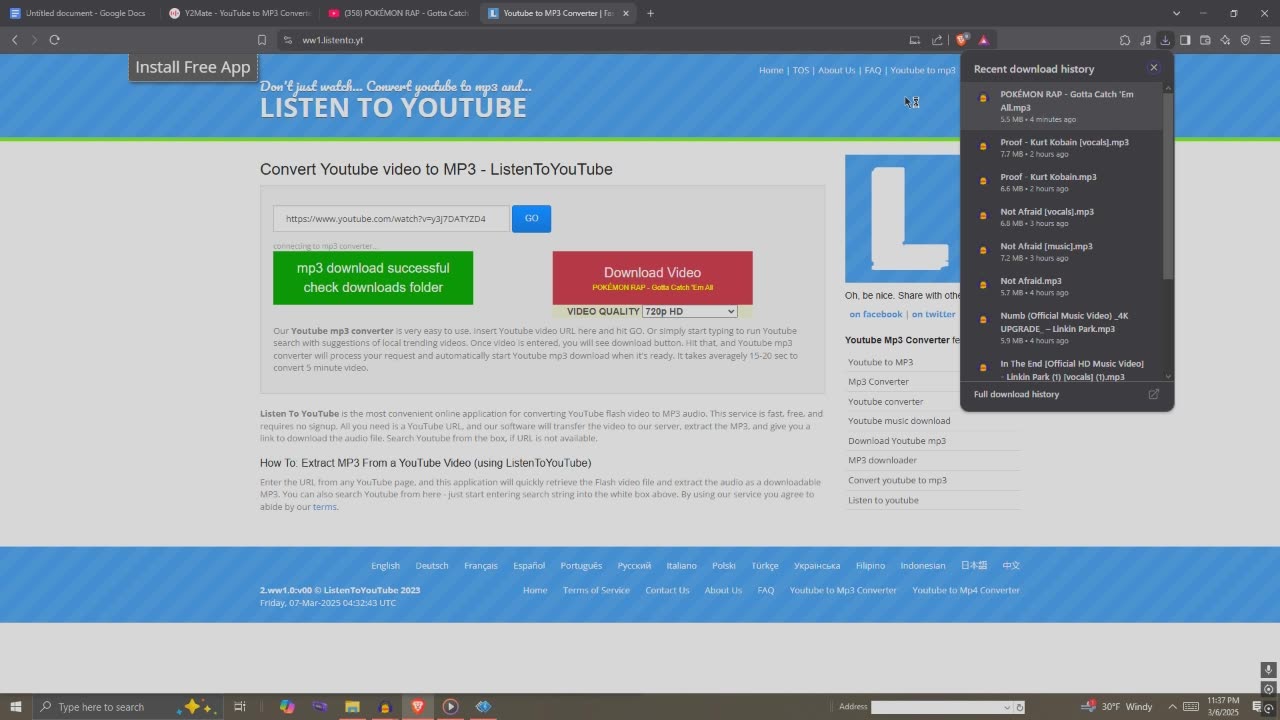Open the Brave Wallet icon
1280x720 pixels.
(1205, 40)
